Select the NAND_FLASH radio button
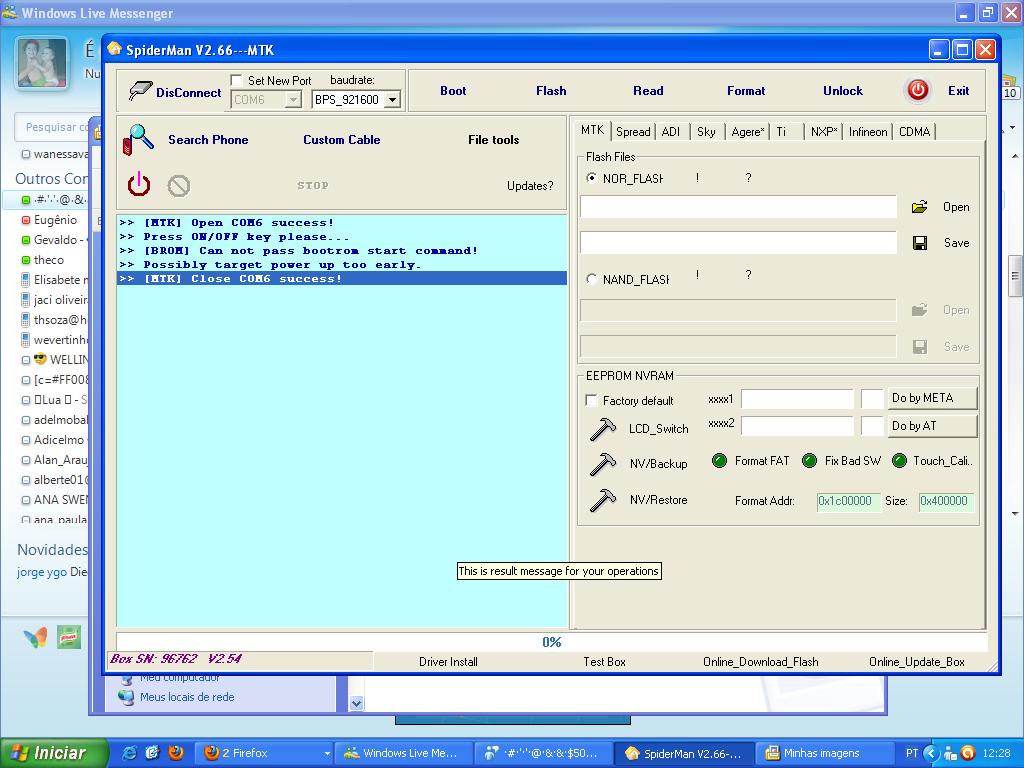This screenshot has width=1024, height=768. coord(592,279)
